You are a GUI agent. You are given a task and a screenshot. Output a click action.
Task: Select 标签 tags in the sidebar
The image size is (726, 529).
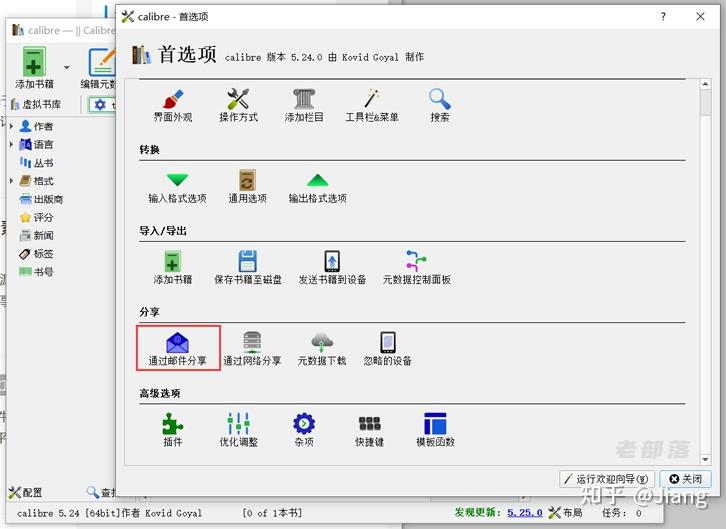click(x=37, y=254)
